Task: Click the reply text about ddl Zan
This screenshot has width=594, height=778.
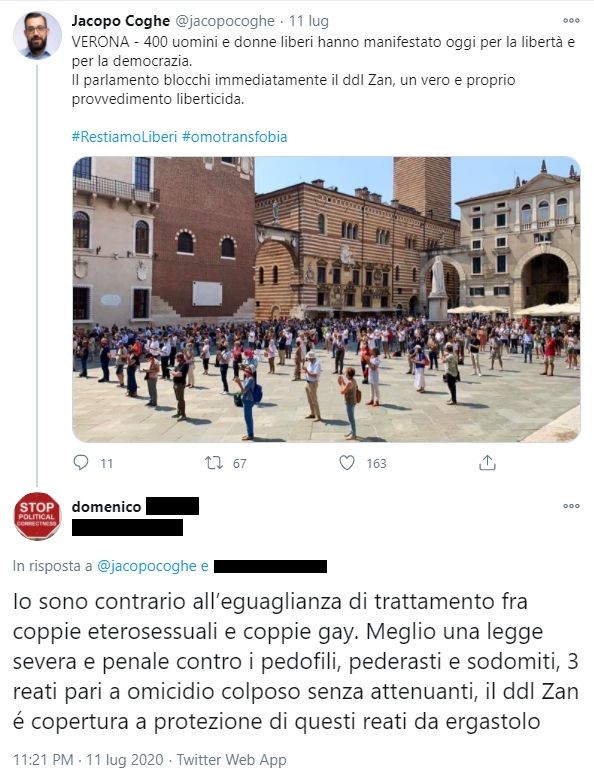Action: pos(296,661)
